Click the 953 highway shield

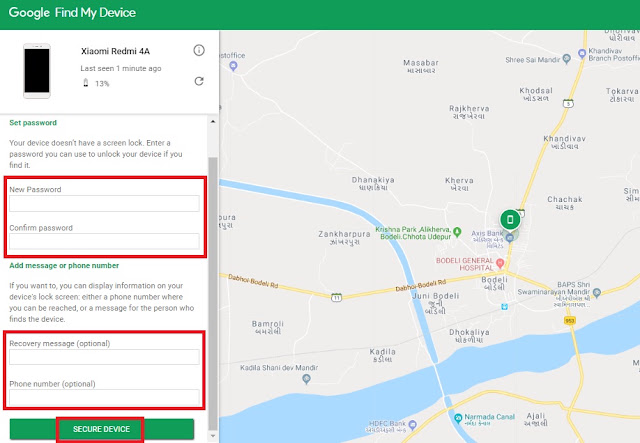(570, 321)
